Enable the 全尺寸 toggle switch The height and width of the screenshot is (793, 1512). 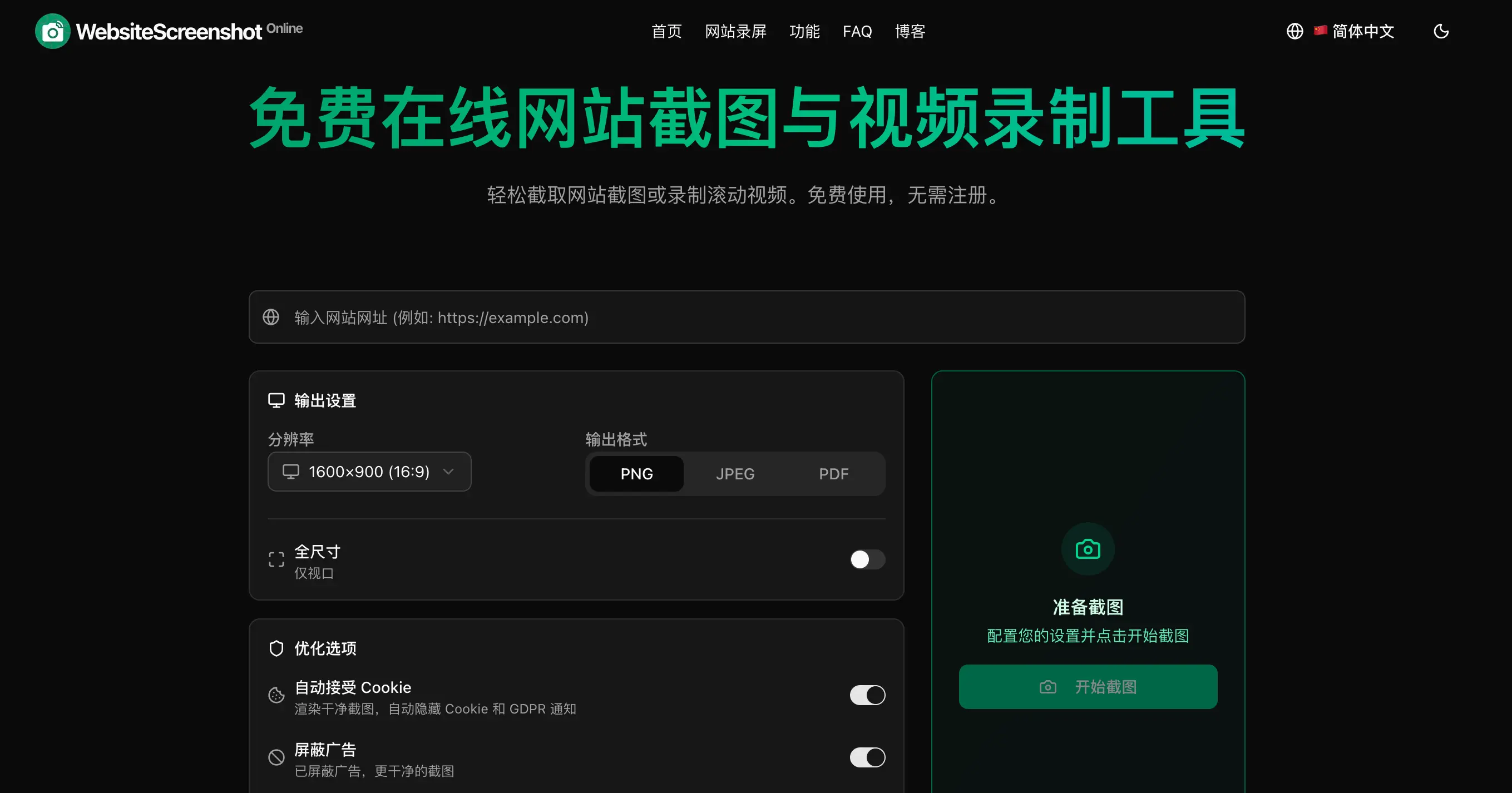tap(867, 559)
